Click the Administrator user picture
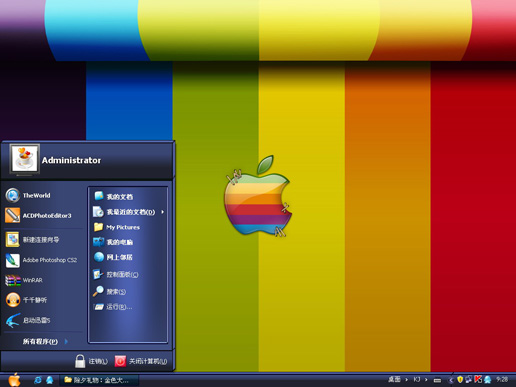516x387 pixels. pyautogui.click(x=25, y=159)
